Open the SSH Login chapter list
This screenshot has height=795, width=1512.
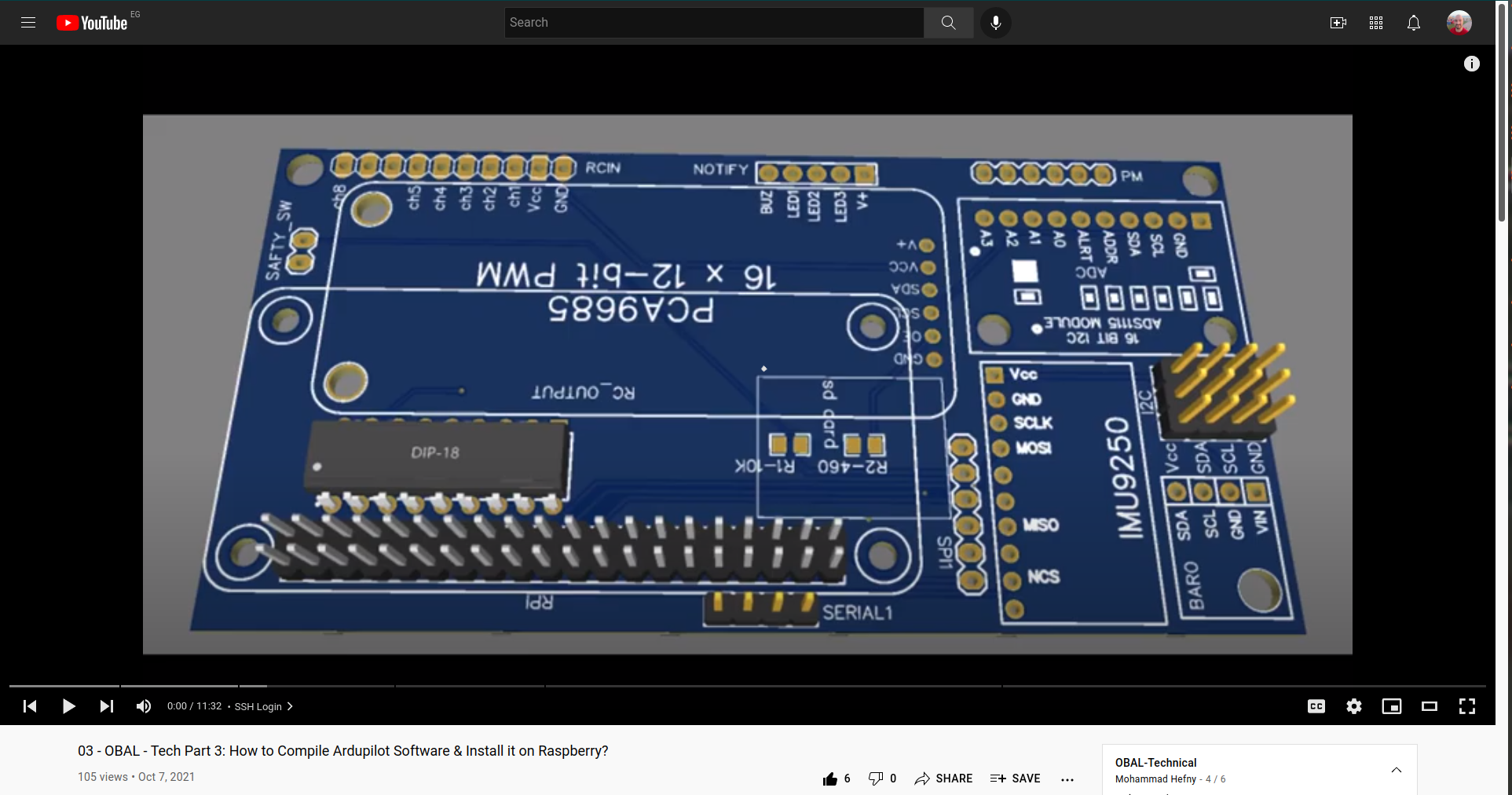tap(264, 706)
